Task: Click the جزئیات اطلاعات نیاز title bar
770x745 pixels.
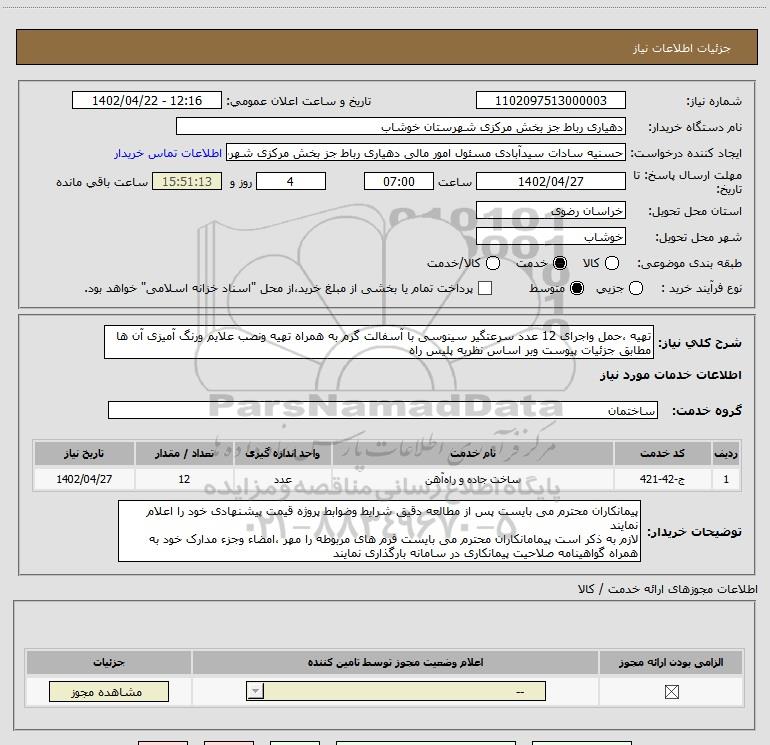Action: coord(386,47)
